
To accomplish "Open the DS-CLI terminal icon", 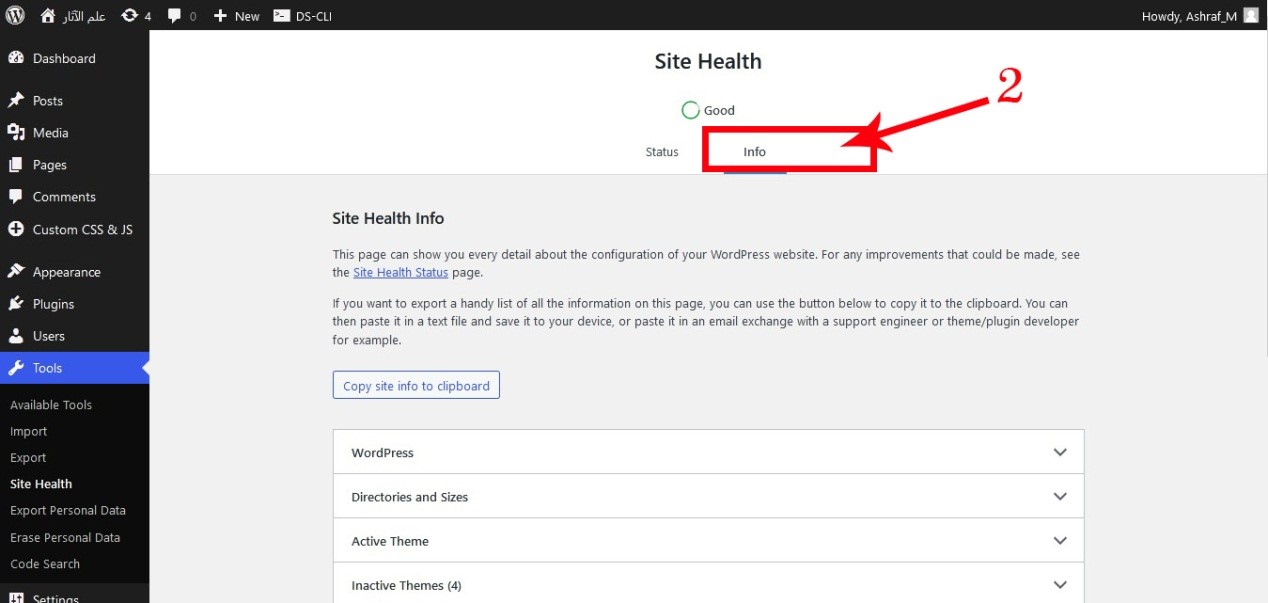I will click(282, 16).
